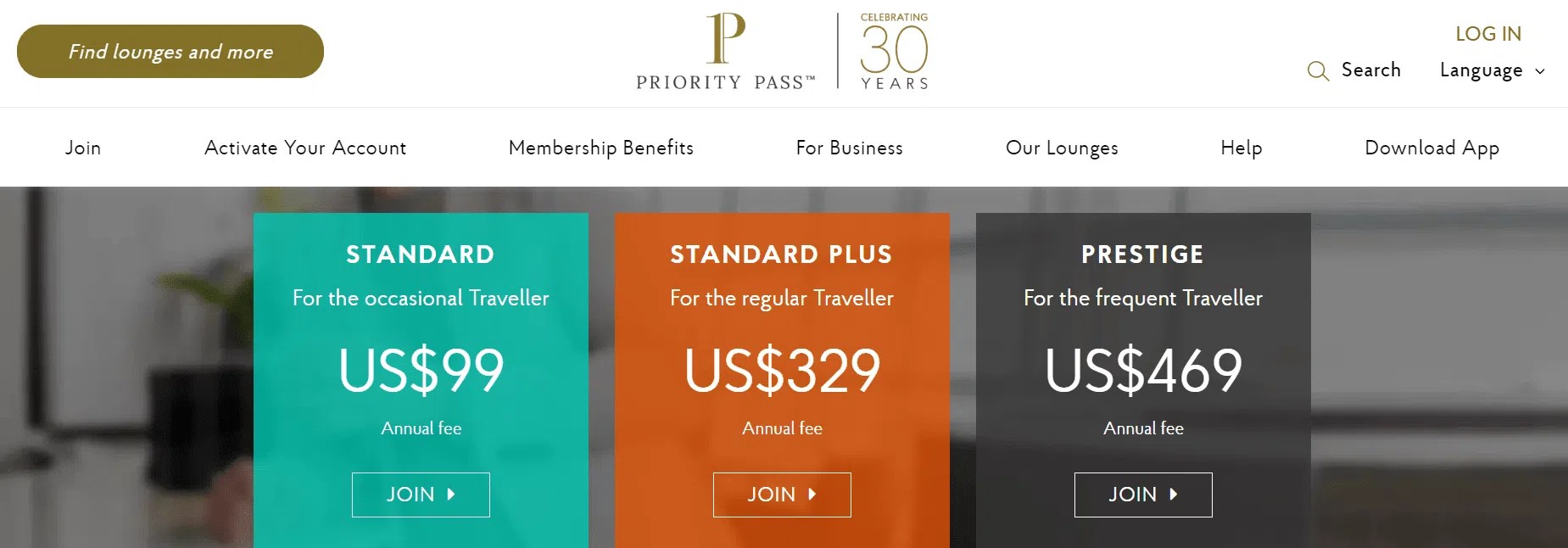
Task: Open the Our Lounges page
Action: [x=1061, y=147]
